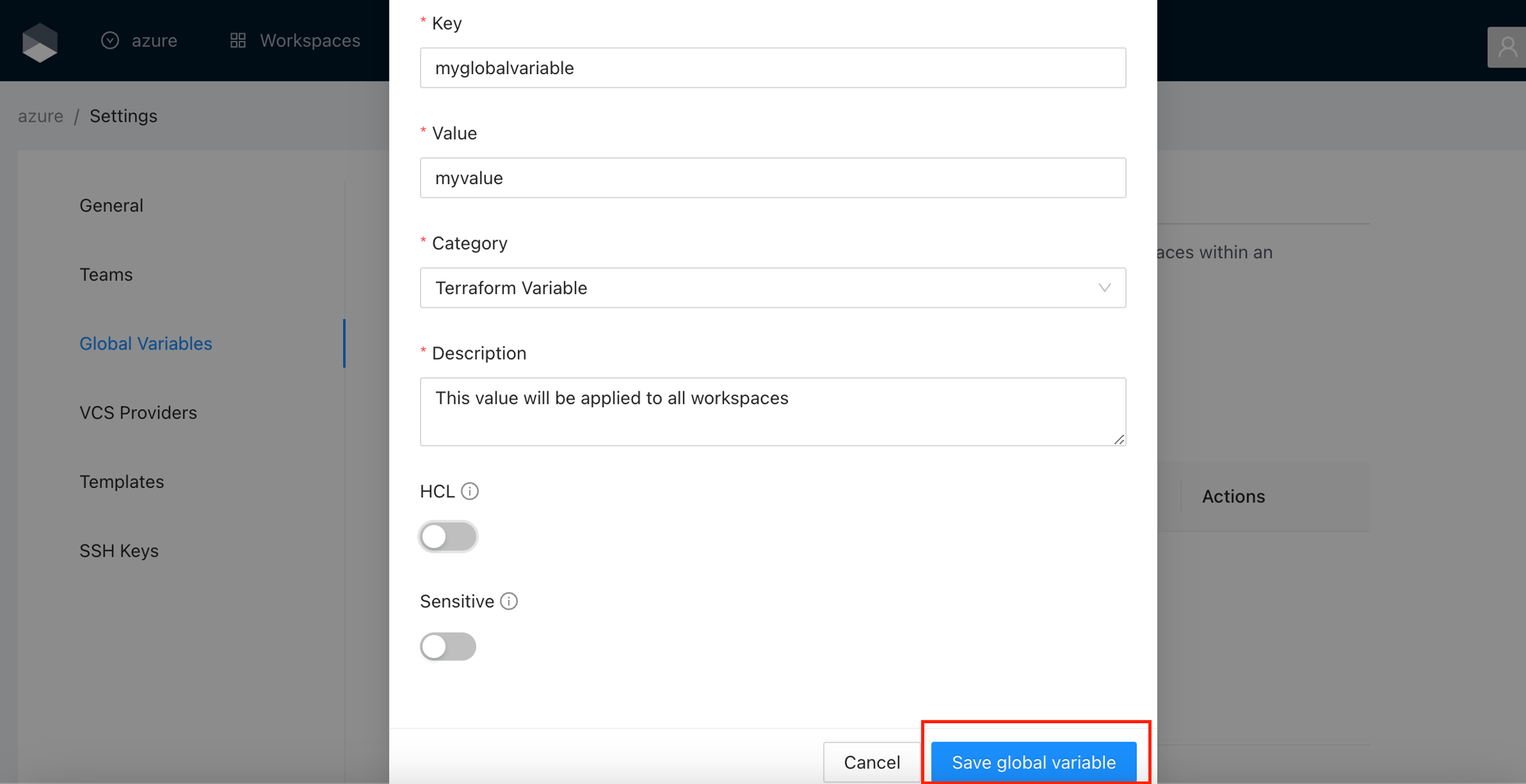
Task: Click the Save global variable button
Action: pos(1033,761)
